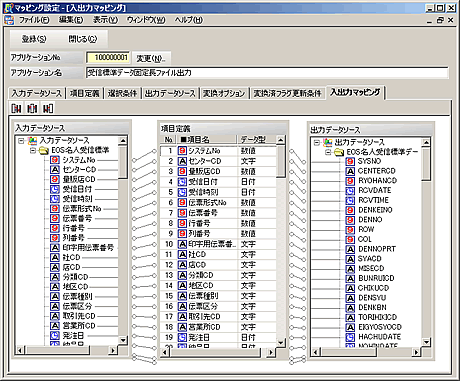
Task: Click third mapping toolbar icon below tabs
Action: [48, 108]
